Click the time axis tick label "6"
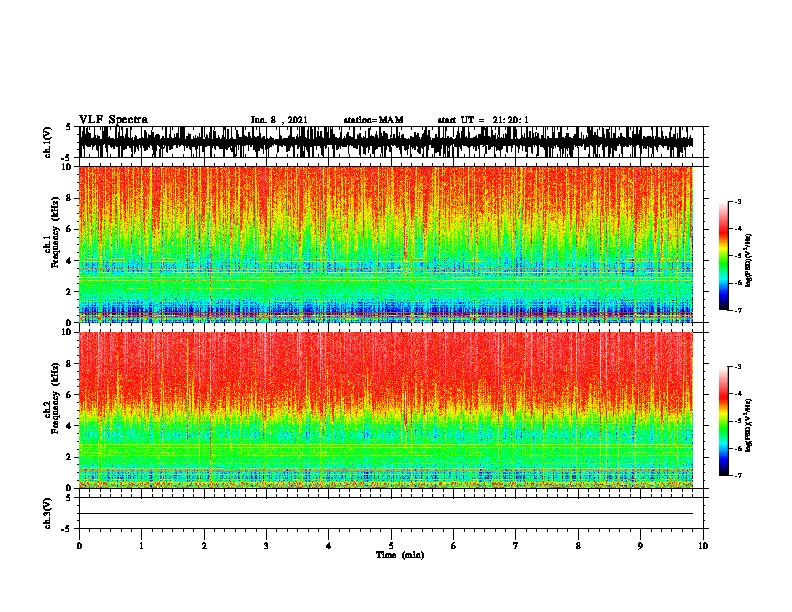The height and width of the screenshot is (612, 792). click(454, 546)
